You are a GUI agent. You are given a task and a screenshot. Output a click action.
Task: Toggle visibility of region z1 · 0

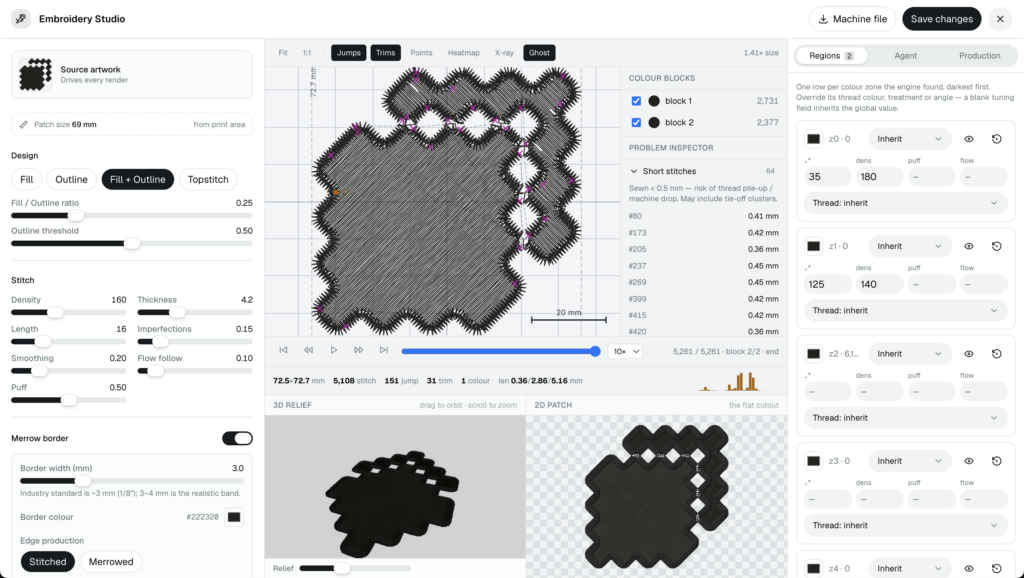point(969,246)
